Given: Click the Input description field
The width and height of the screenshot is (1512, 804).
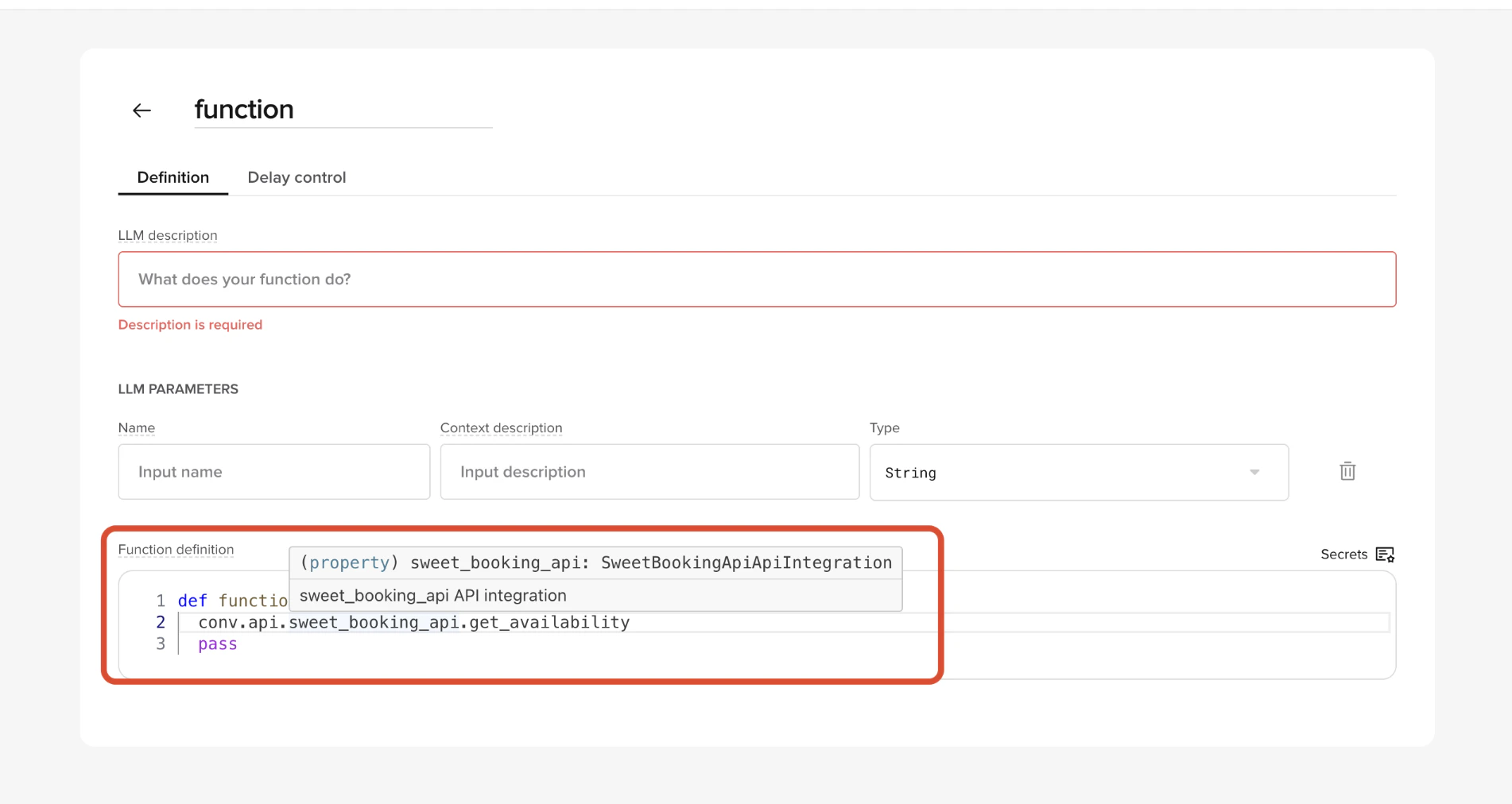Looking at the screenshot, I should 649,471.
